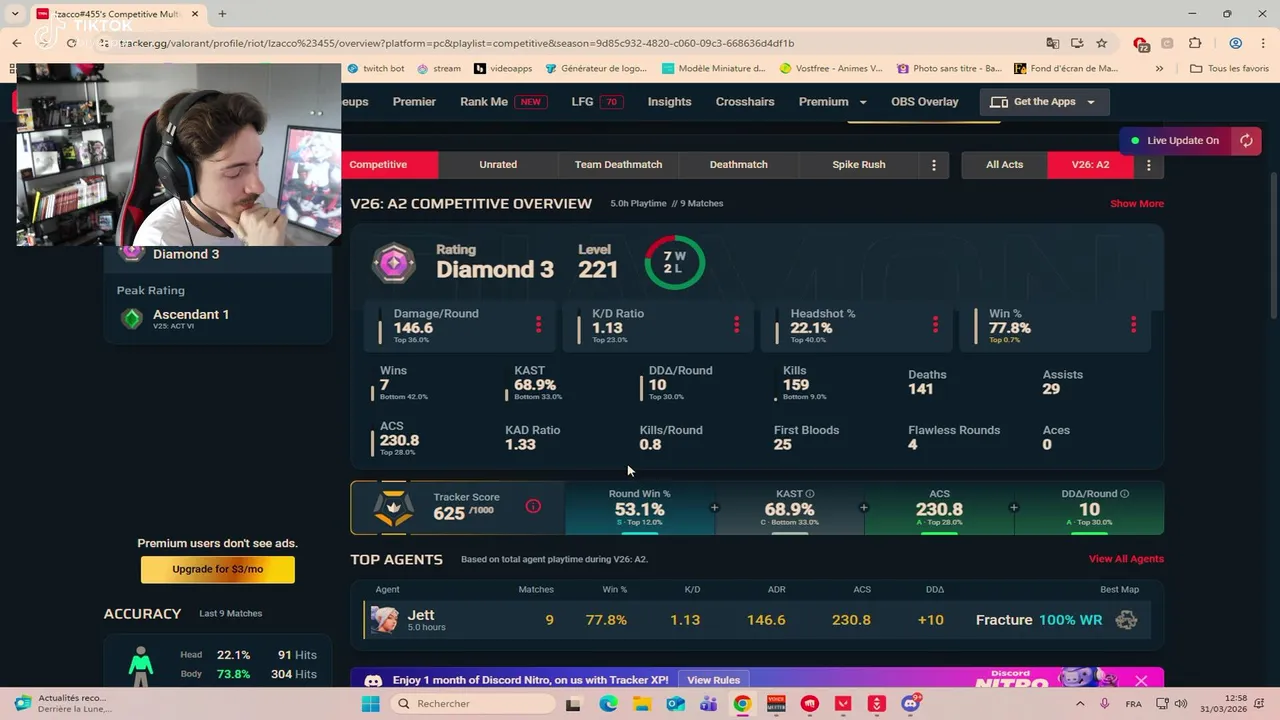Switch to the Team Deathmatch tab
1280x720 pixels.
click(x=618, y=165)
